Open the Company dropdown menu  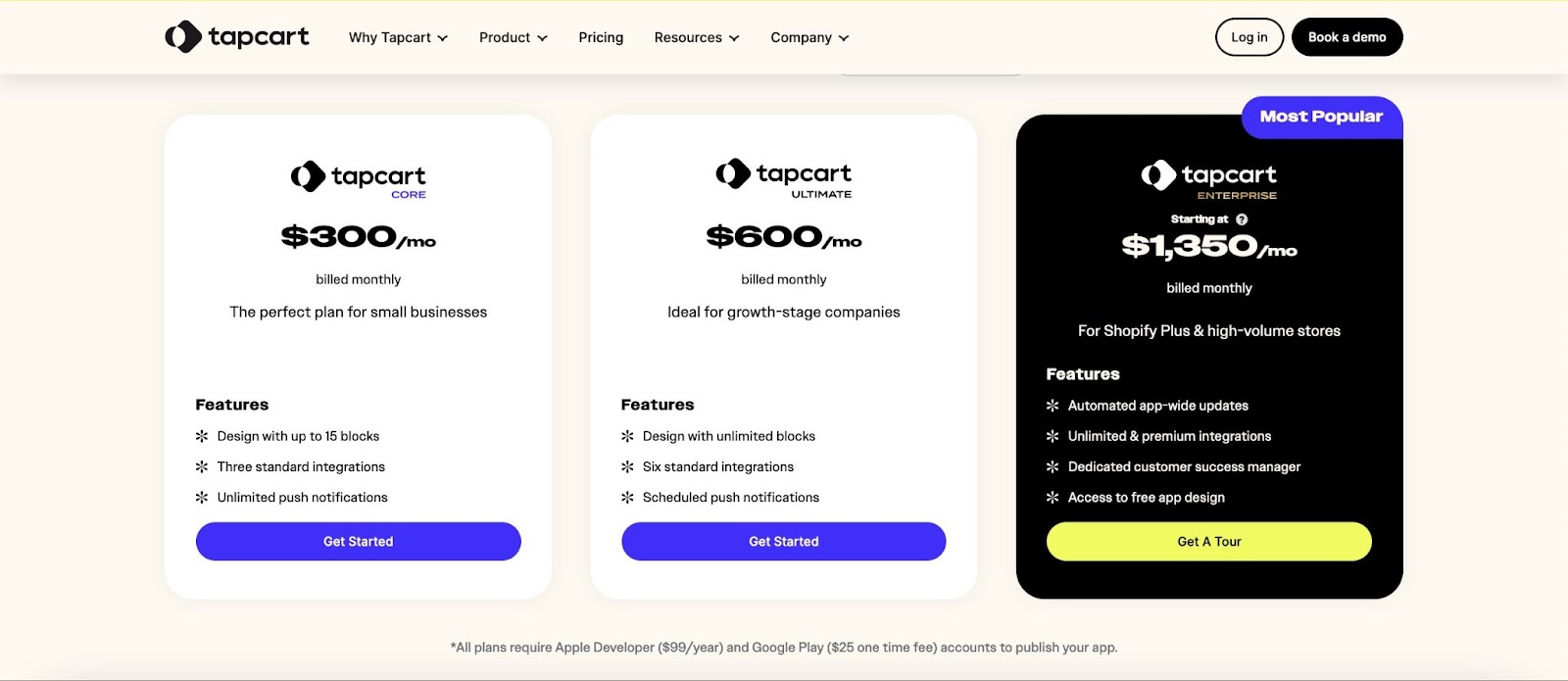click(x=809, y=37)
